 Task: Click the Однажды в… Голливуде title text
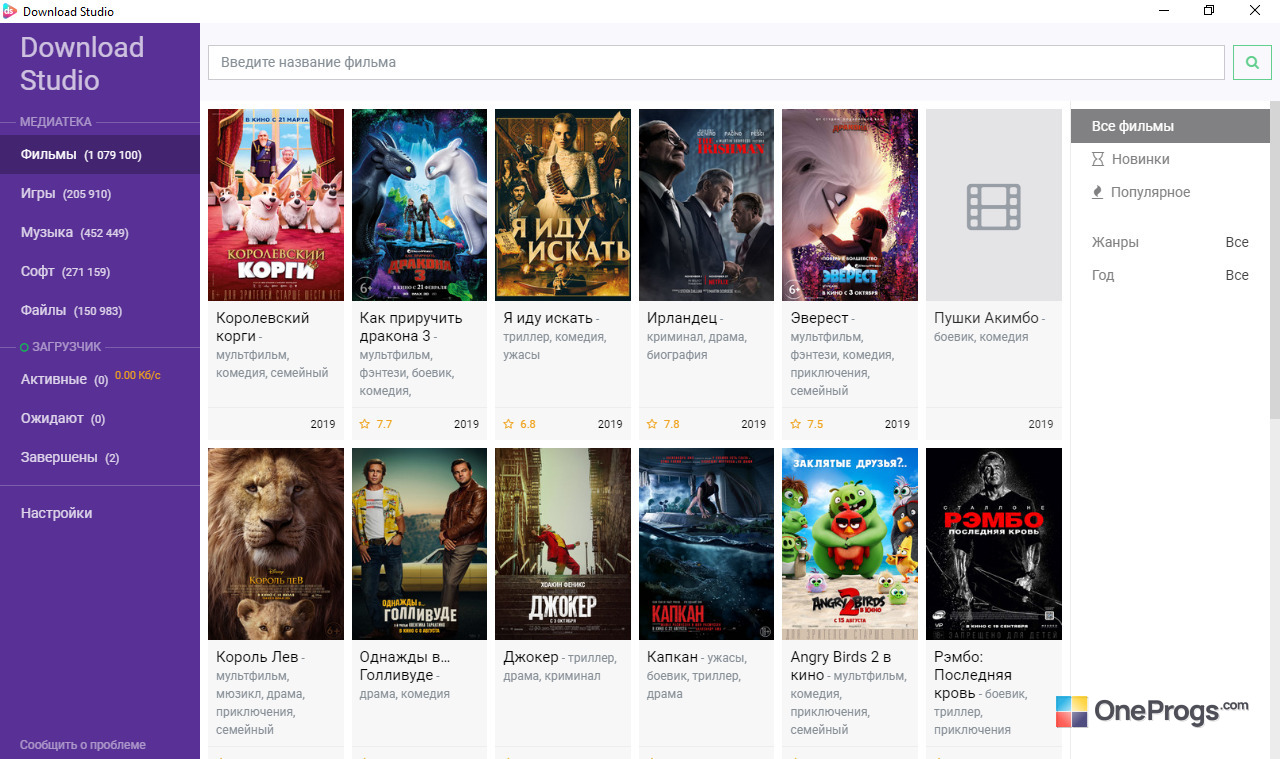point(405,666)
